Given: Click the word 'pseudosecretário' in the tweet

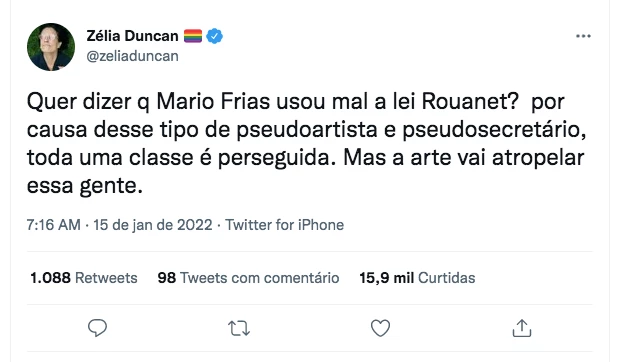Looking at the screenshot, I should 494,129.
